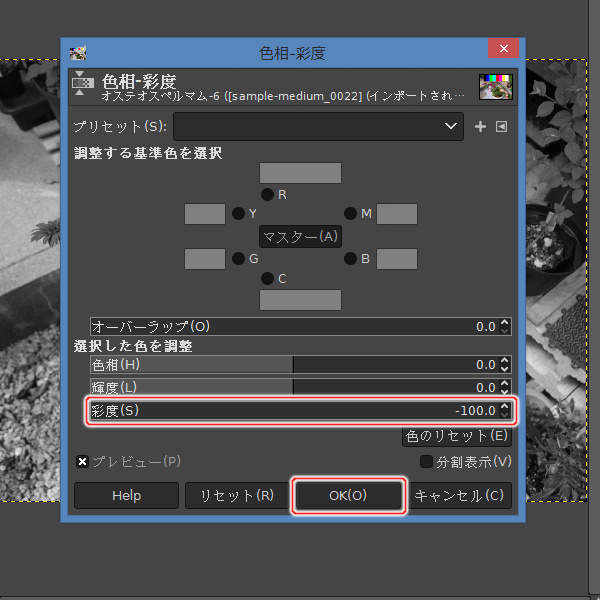Viewport: 600px width, 600px height.
Task: Click the plus icon to save preset
Action: click(x=480, y=126)
